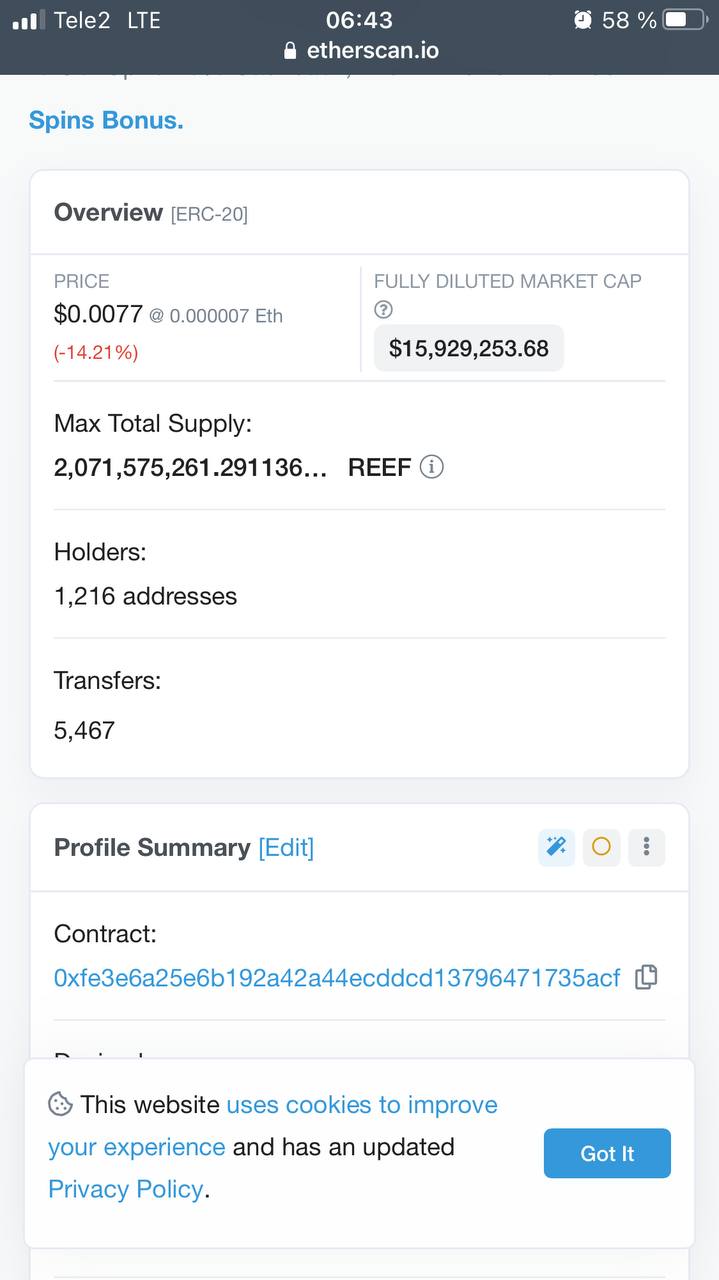This screenshot has width=719, height=1280.
Task: Dismiss cookie notice with Got It
Action: [607, 1153]
